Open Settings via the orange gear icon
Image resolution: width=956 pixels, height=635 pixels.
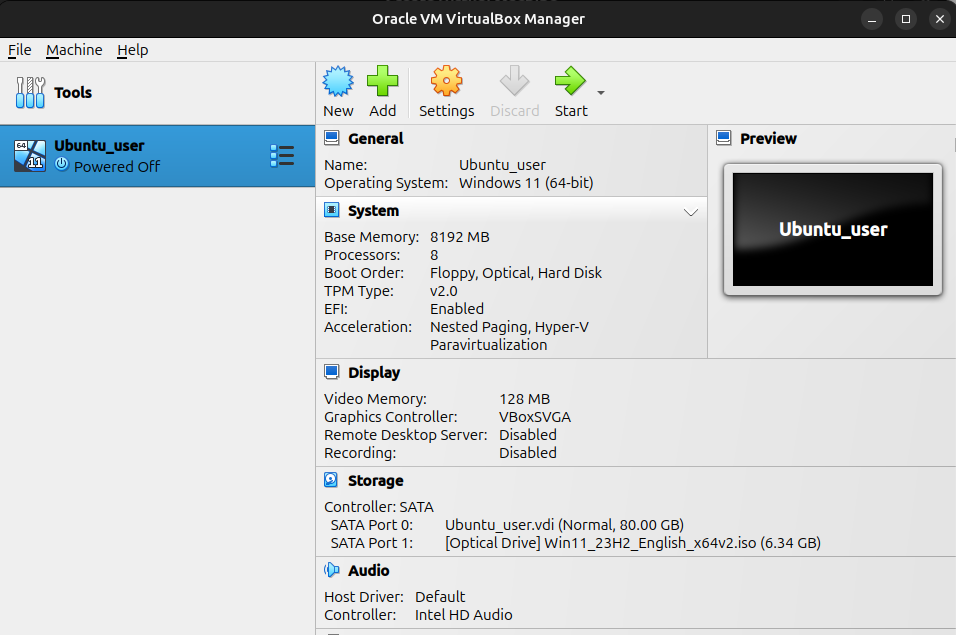[x=446, y=81]
